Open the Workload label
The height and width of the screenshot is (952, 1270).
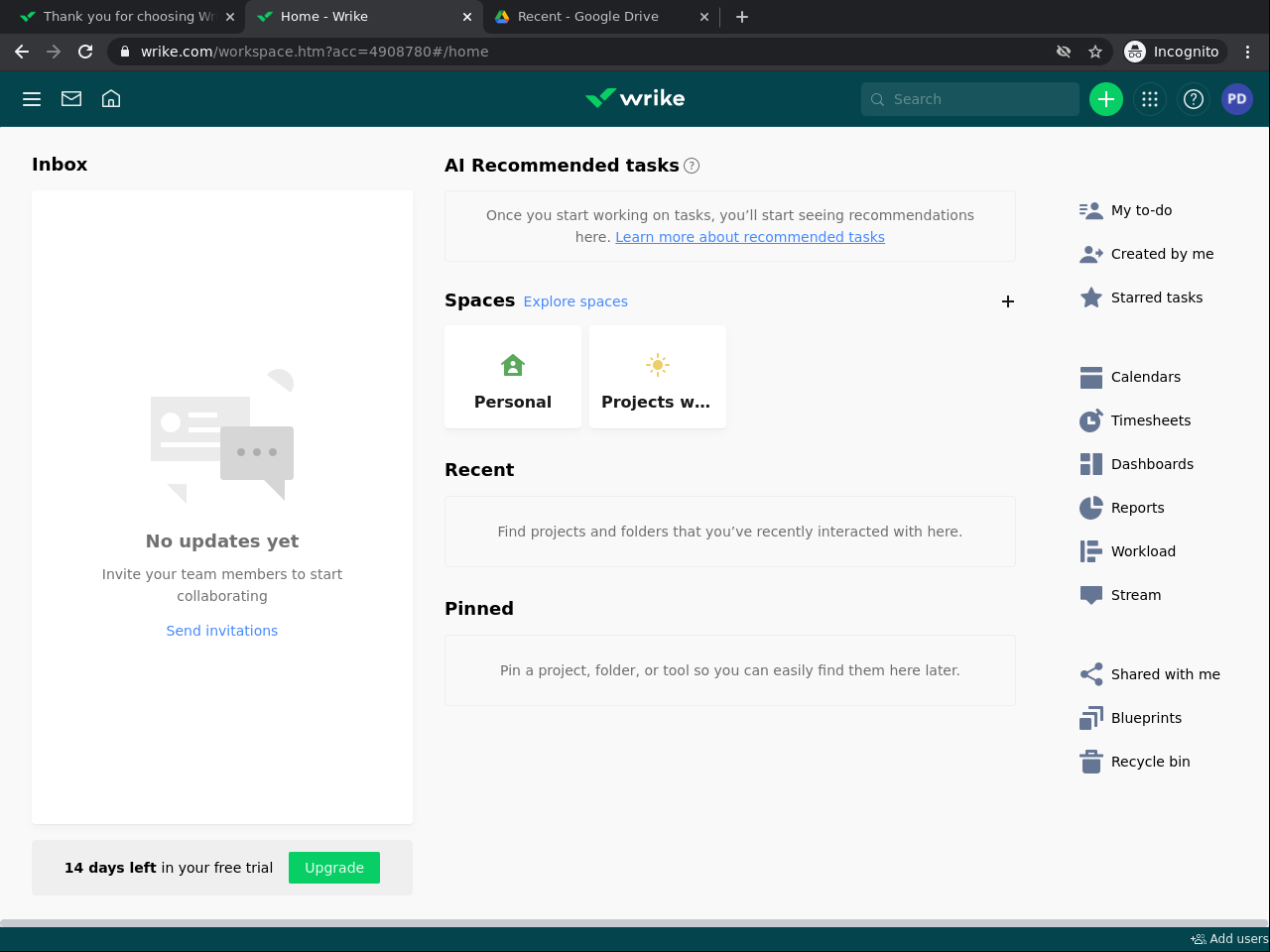(x=1144, y=551)
